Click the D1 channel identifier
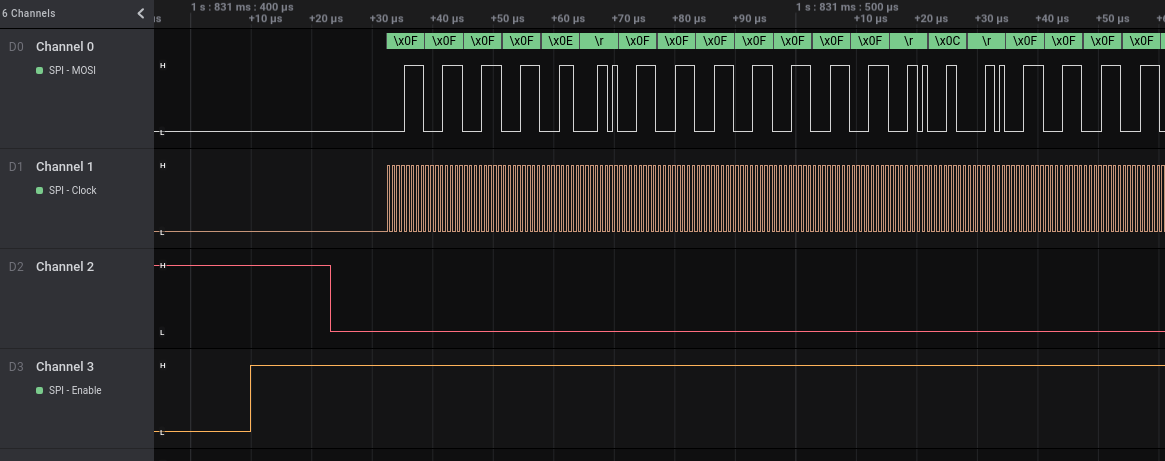Screen dimensions: 1165x461 click(15, 167)
